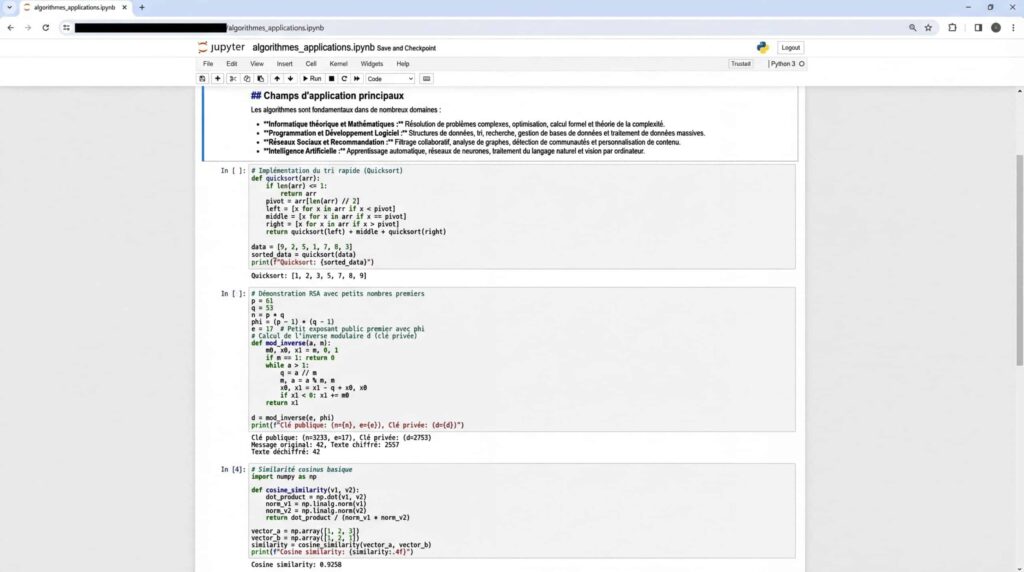
Task: Move selected cell up arrow
Action: point(277,79)
